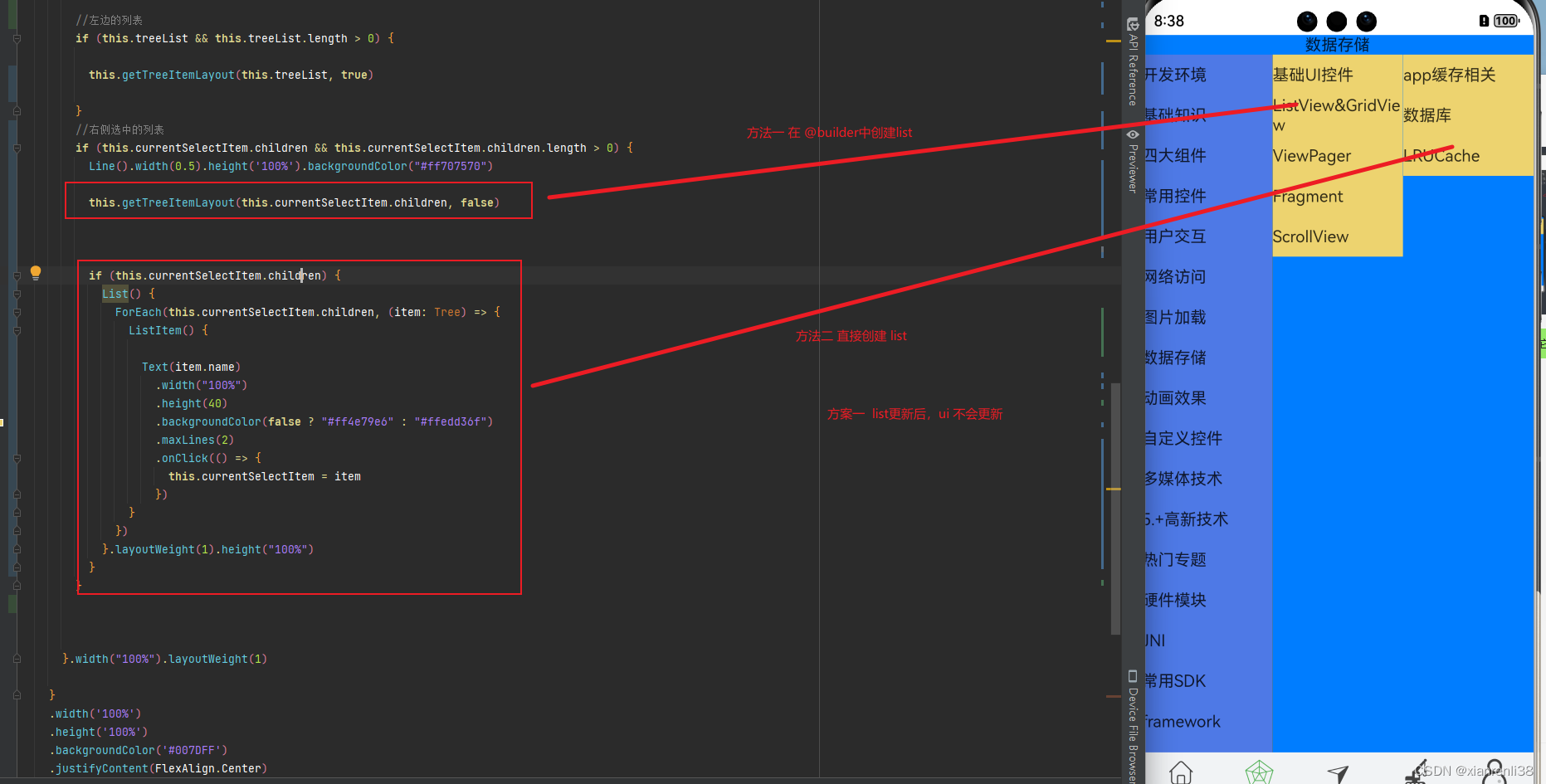The image size is (1546, 784).
Task: Open the API Reference side panel
Action: pos(1133,61)
